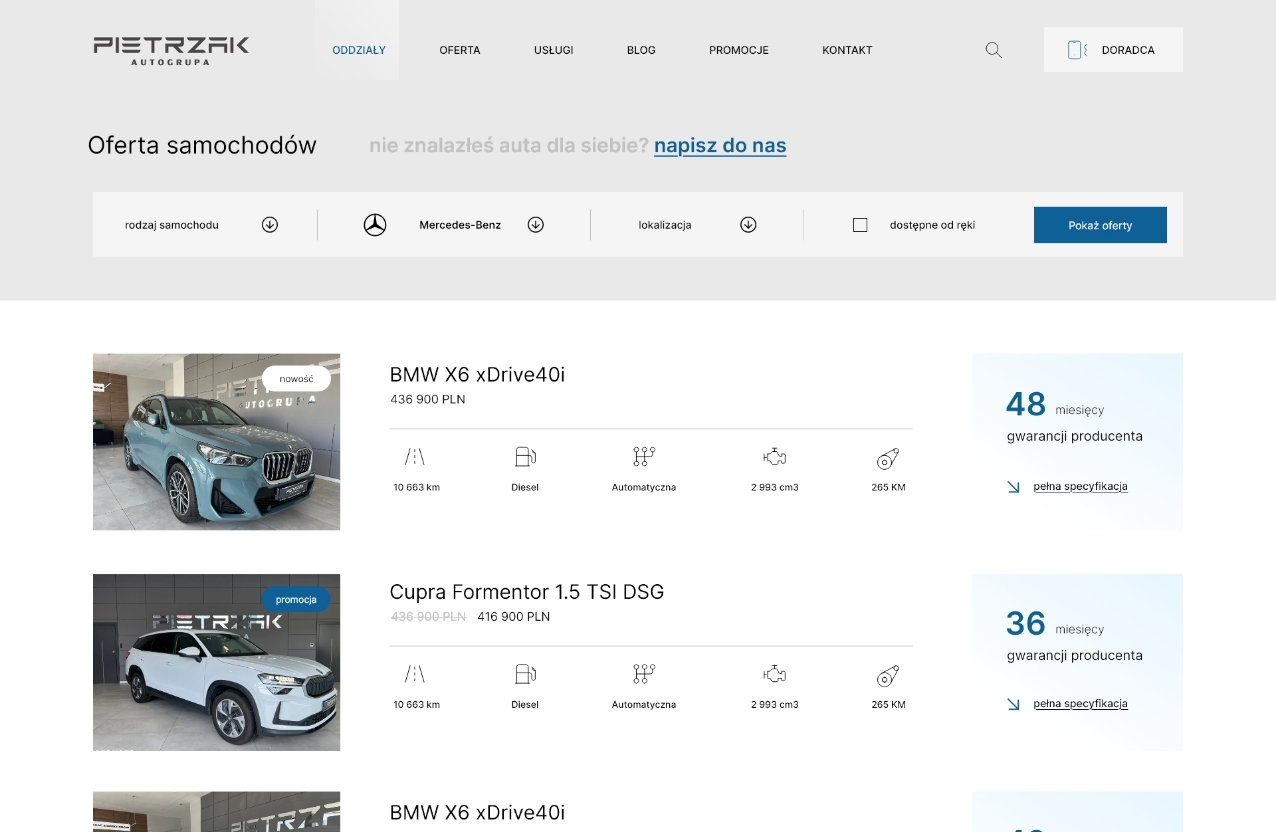Expand the 'lokalizacja' dropdown

[x=748, y=225]
